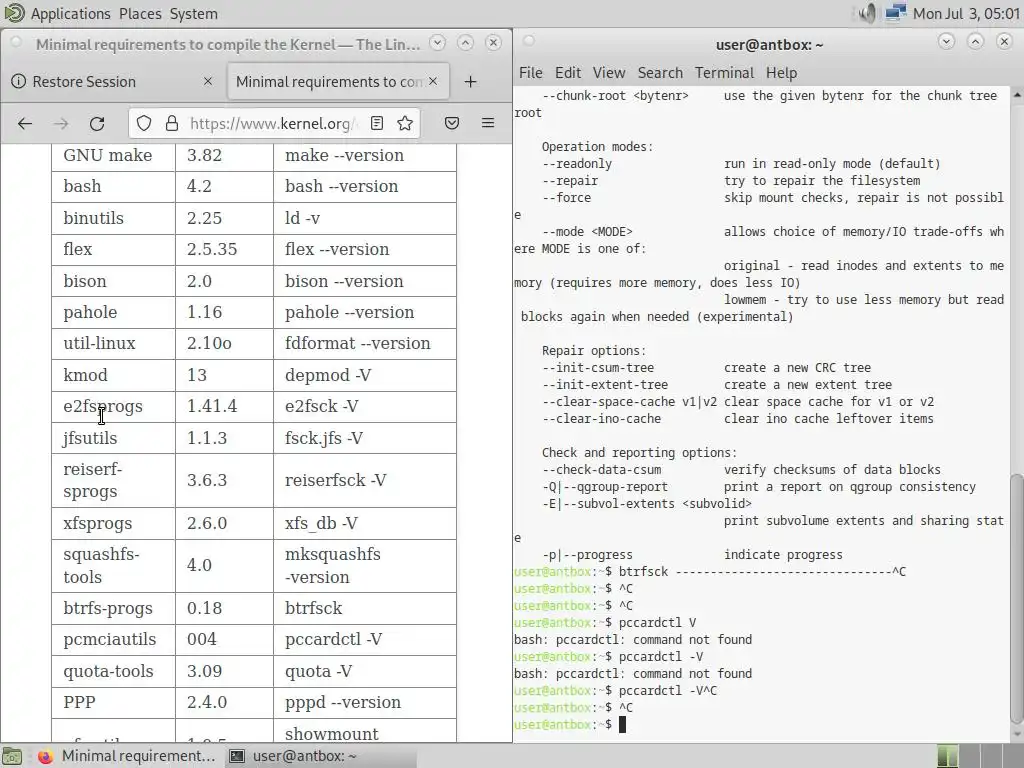Open the Places menu

[140, 14]
